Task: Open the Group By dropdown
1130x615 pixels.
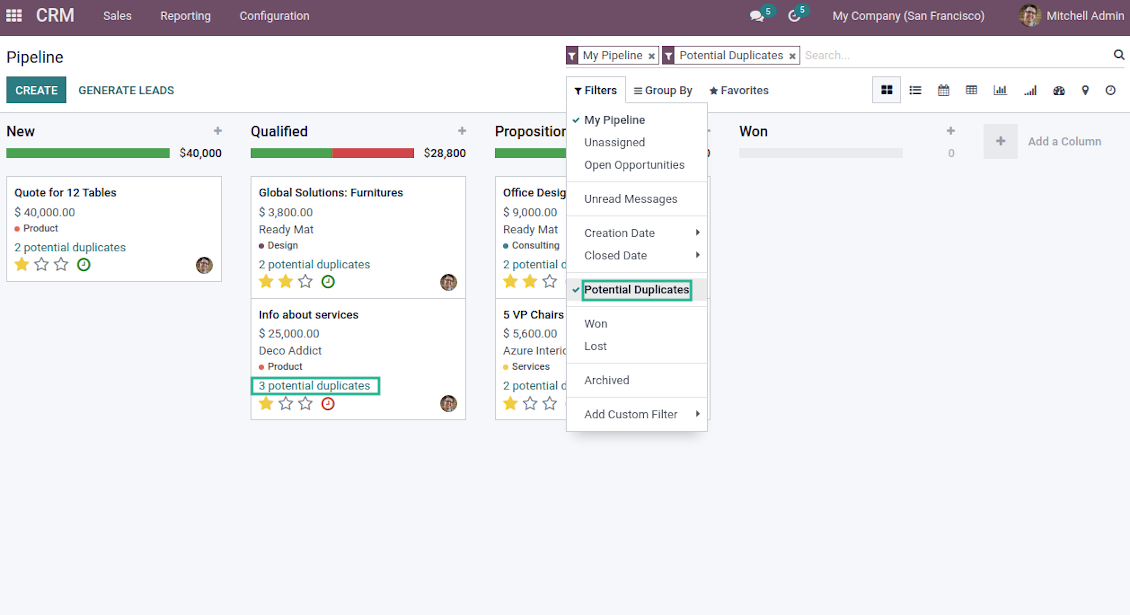Action: pyautogui.click(x=663, y=90)
